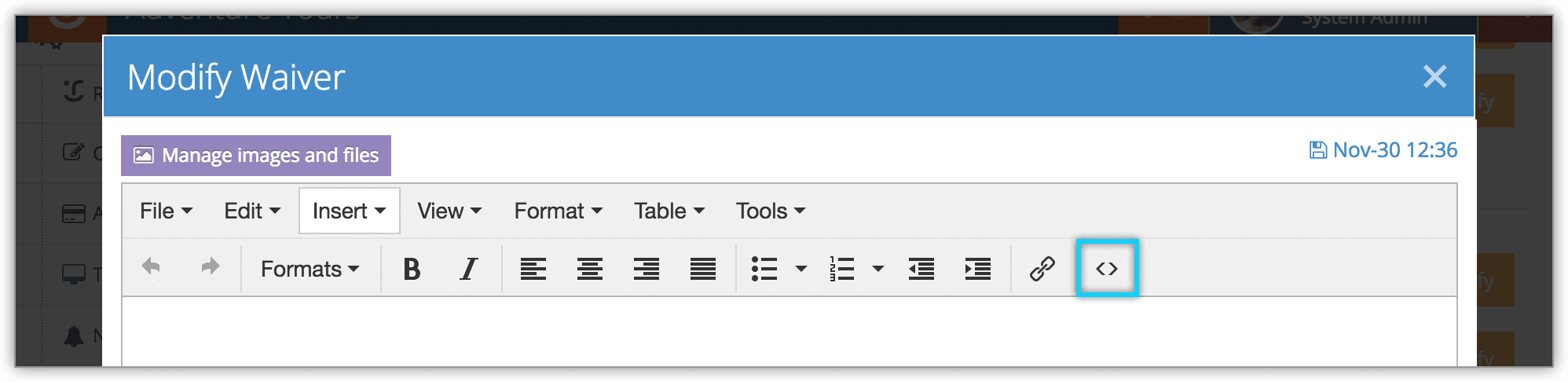1568x382 pixels.
Task: Open the insert link dialog
Action: (1042, 269)
